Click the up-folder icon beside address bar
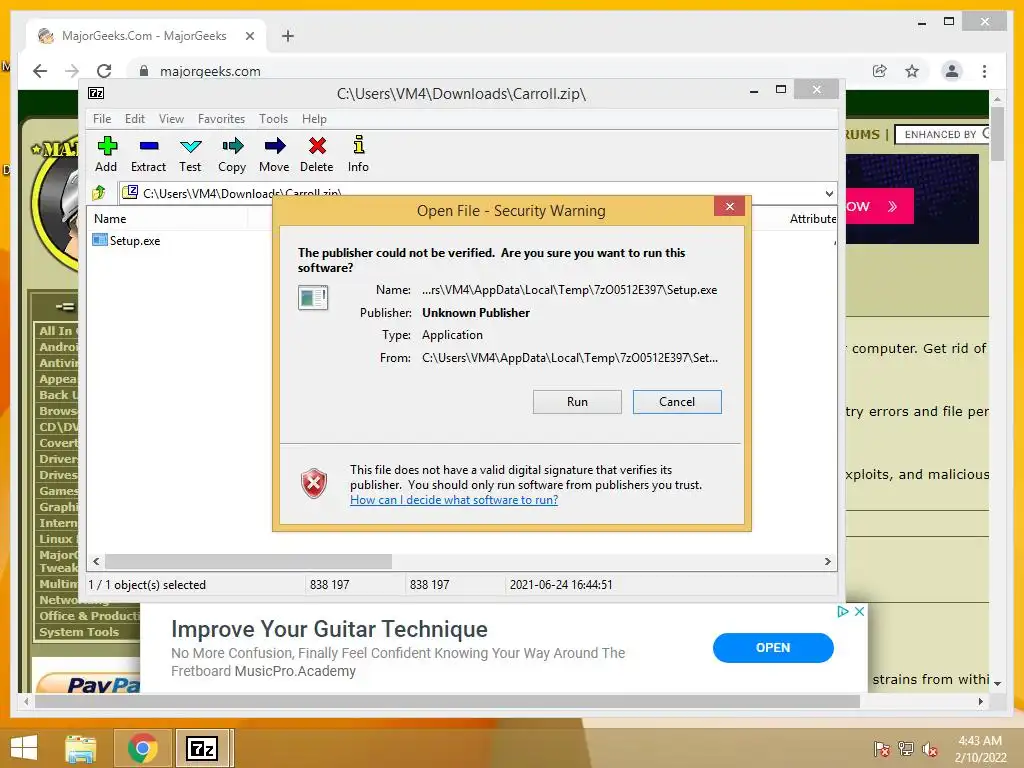 tap(99, 193)
